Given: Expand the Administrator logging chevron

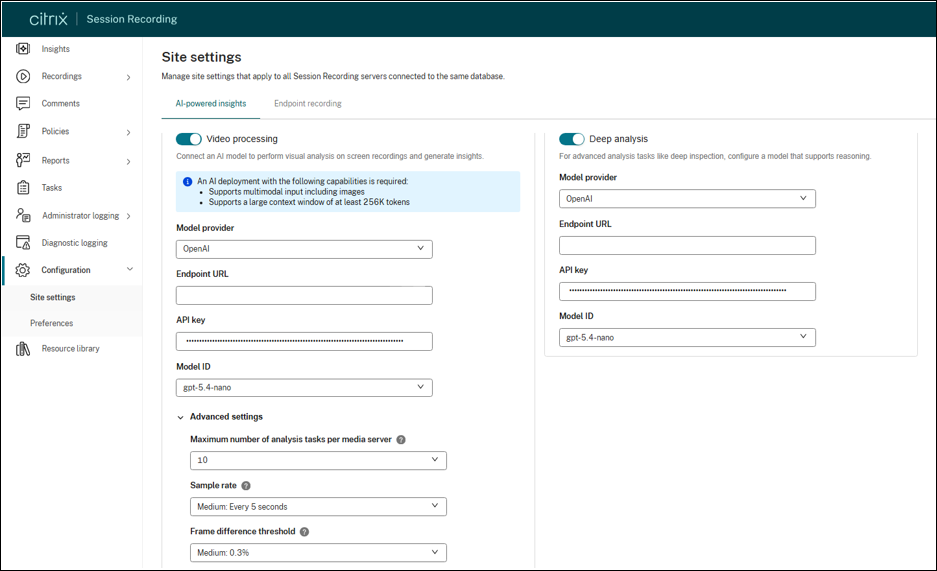Looking at the screenshot, I should tap(128, 216).
